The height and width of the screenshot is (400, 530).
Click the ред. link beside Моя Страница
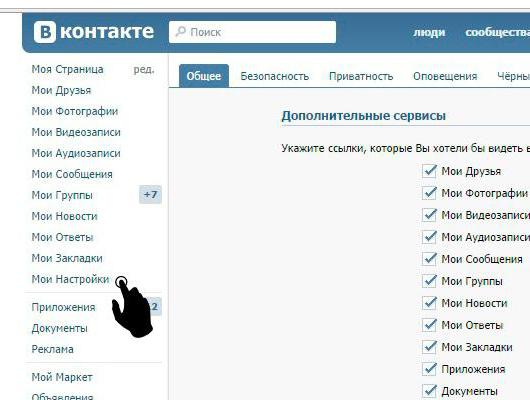[144, 69]
